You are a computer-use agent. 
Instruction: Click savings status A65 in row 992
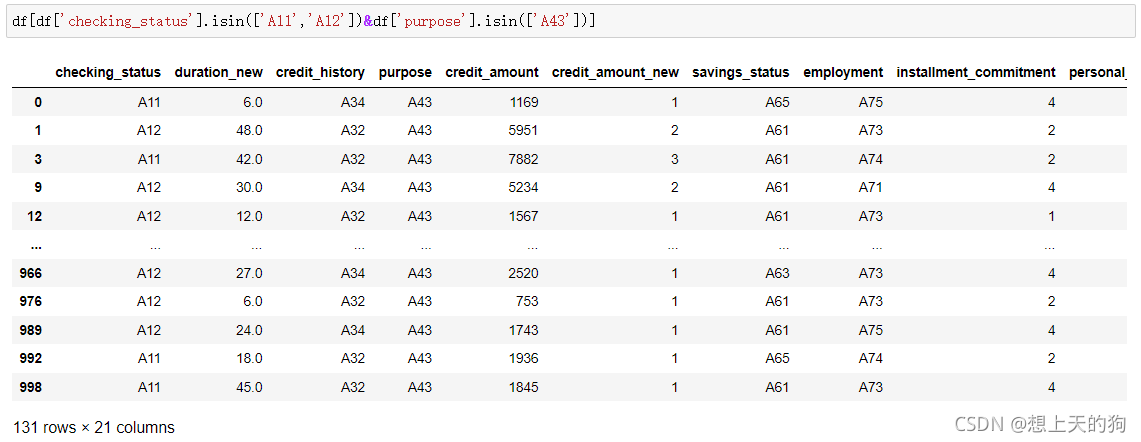point(777,358)
